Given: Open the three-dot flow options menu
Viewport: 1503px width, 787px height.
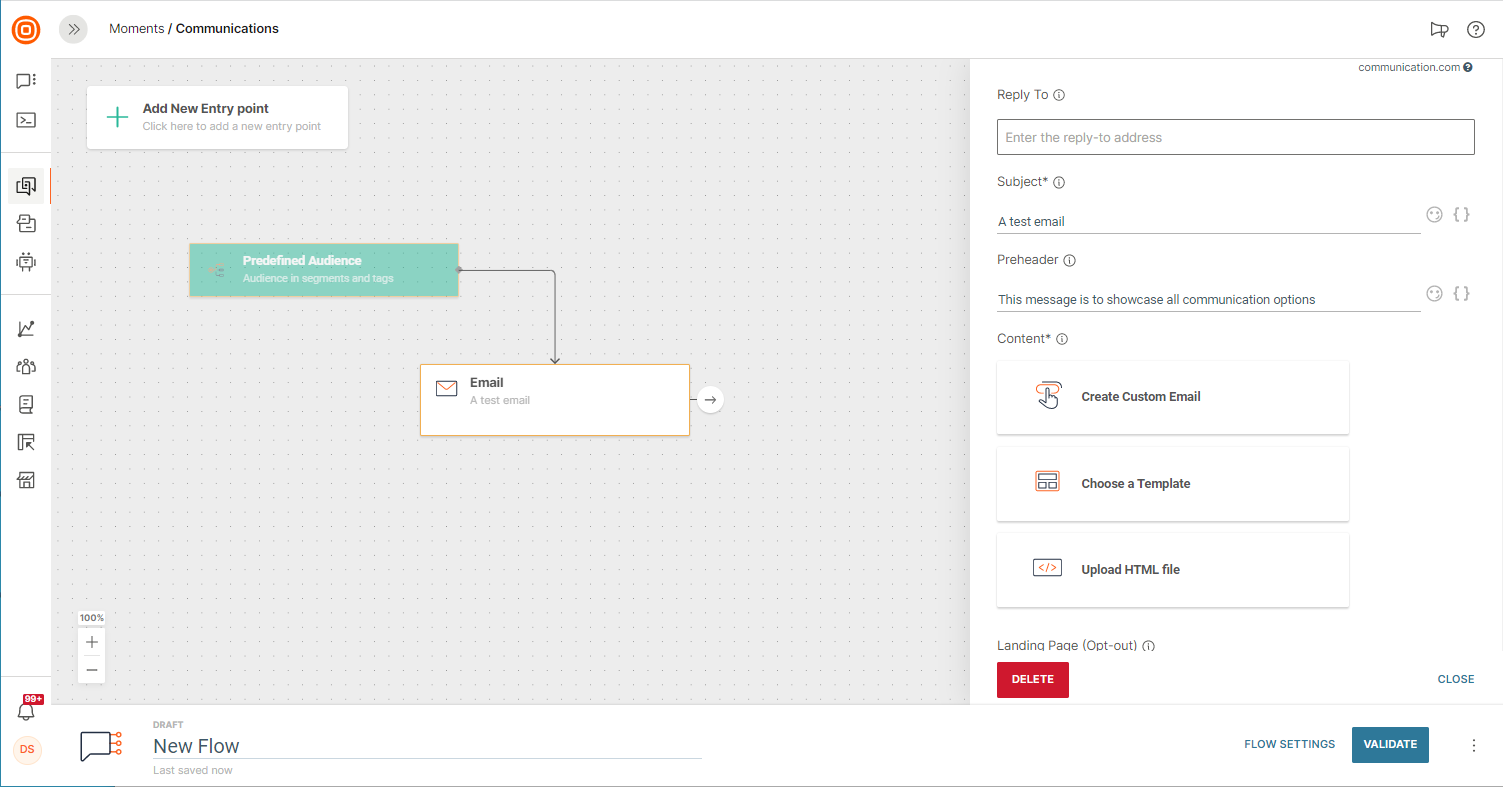Looking at the screenshot, I should pyautogui.click(x=1473, y=745).
